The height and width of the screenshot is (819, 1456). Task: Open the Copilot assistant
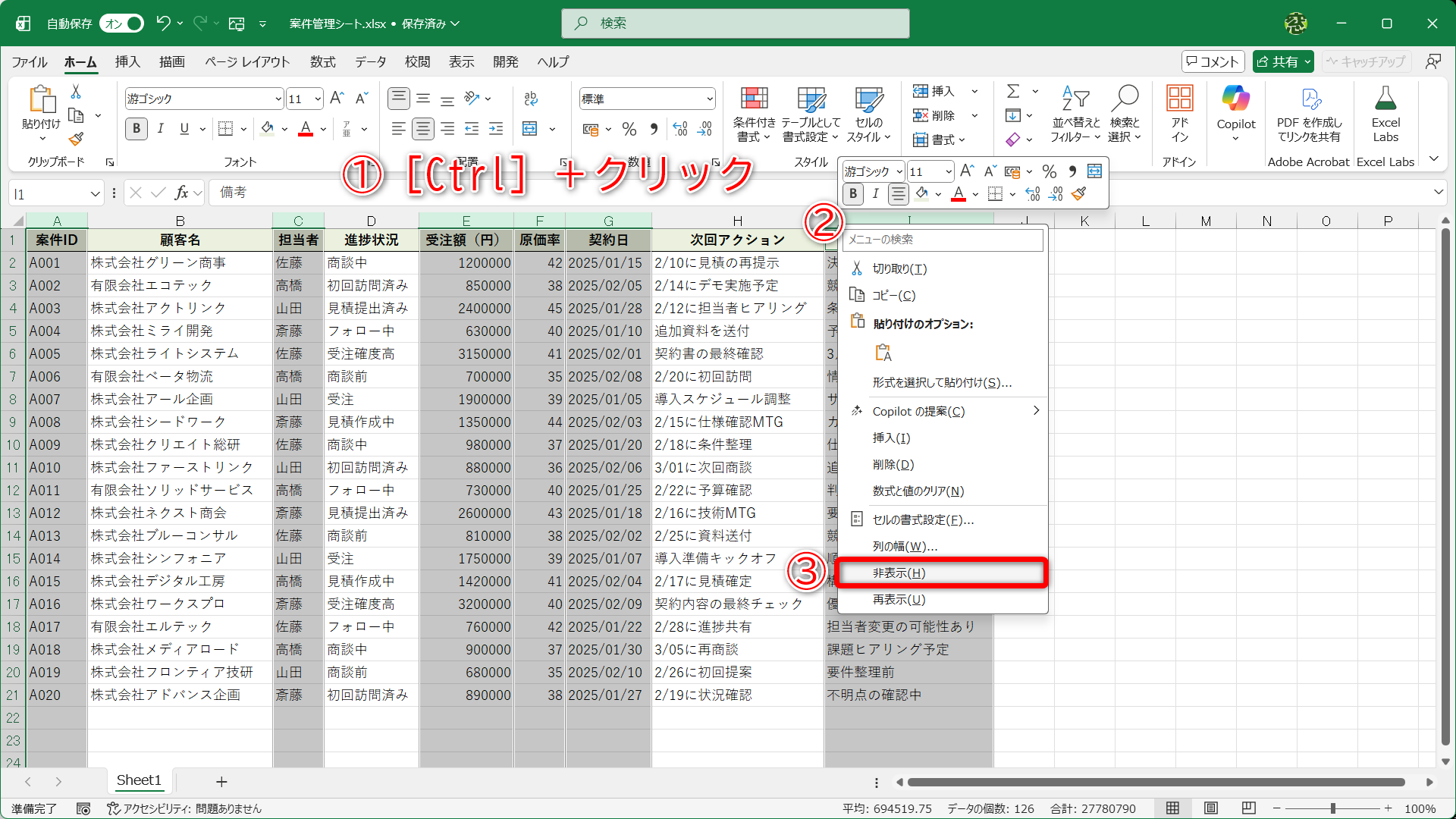pos(1235,112)
